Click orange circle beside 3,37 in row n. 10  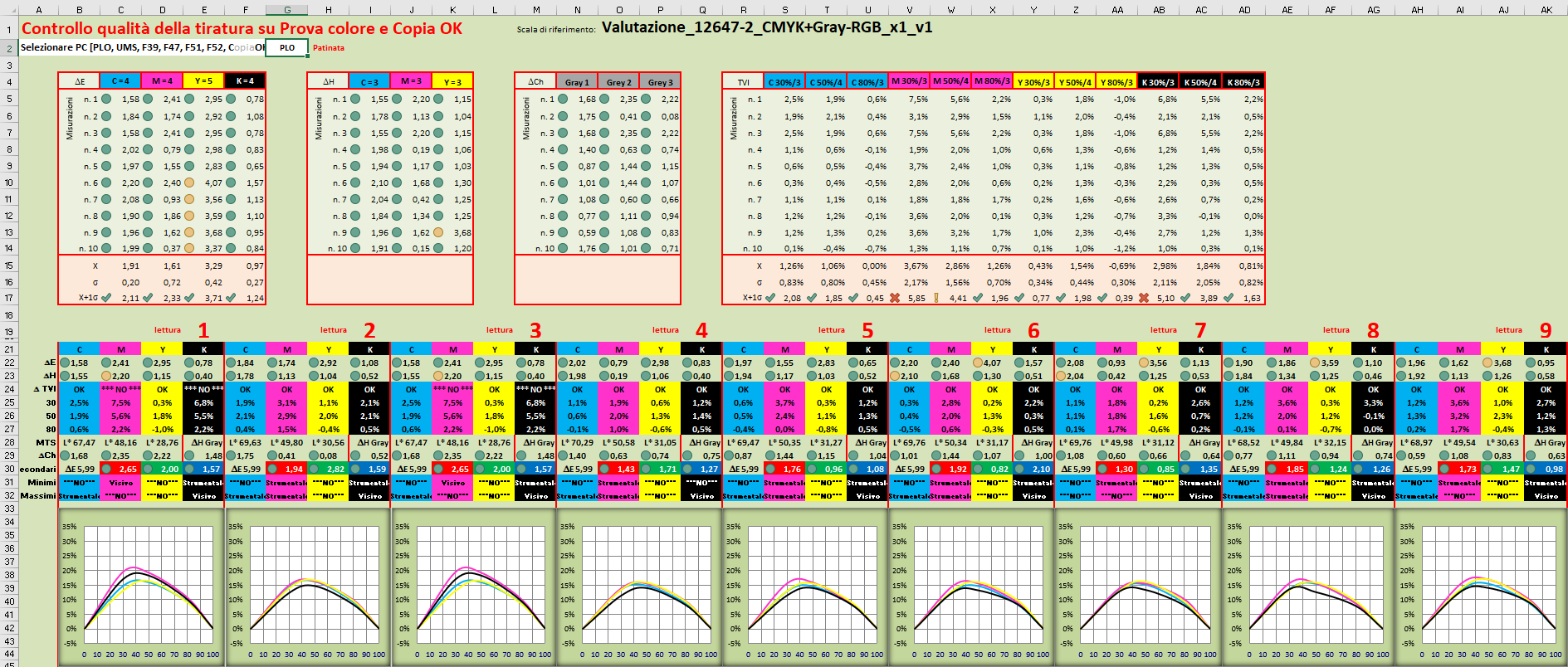coord(189,248)
